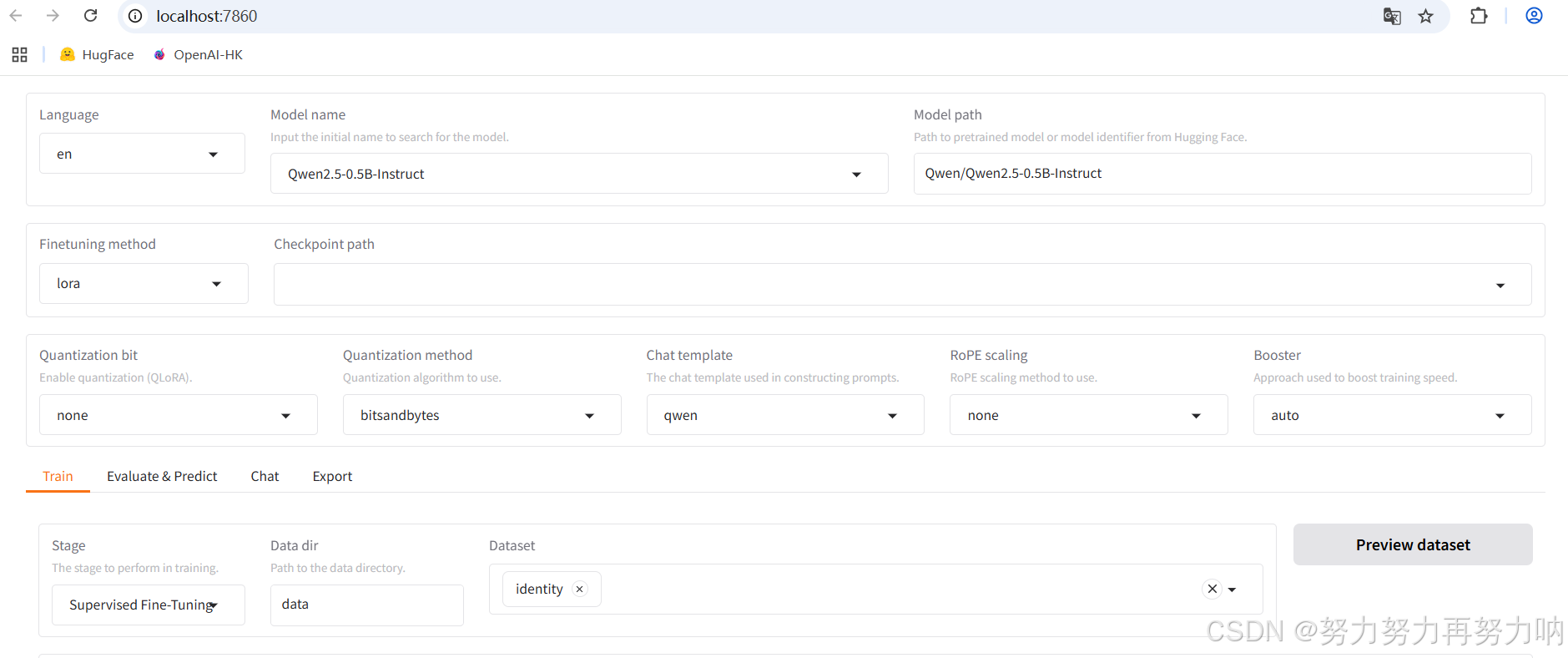The image size is (1568, 658).
Task: Expand the Checkpoint path dropdown
Action: [x=902, y=285]
